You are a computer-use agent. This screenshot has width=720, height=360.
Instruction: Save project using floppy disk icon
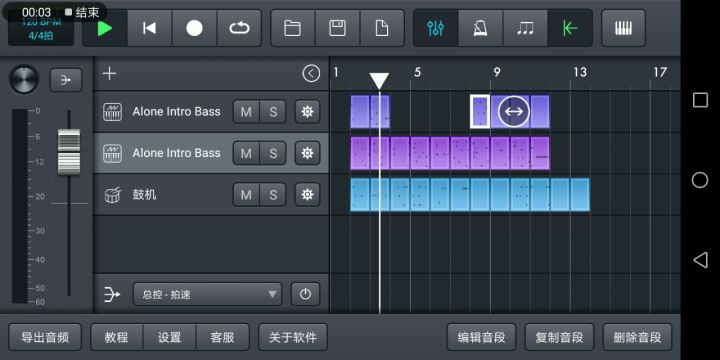338,28
